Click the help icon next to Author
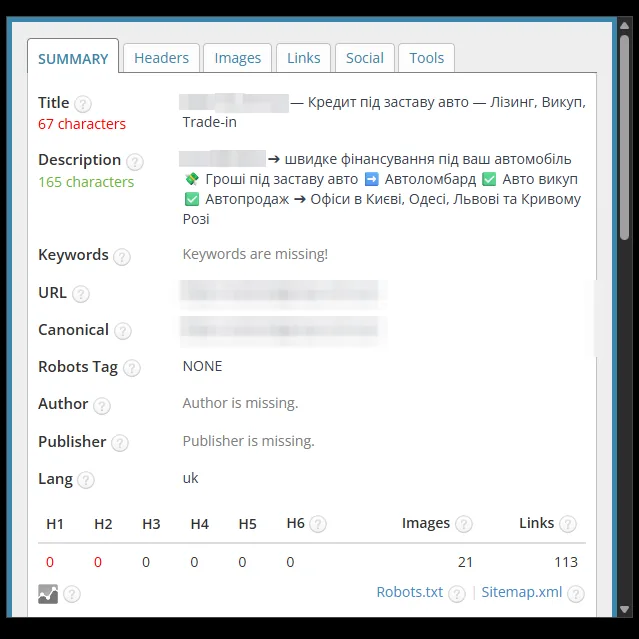This screenshot has width=639, height=639. tap(101, 405)
